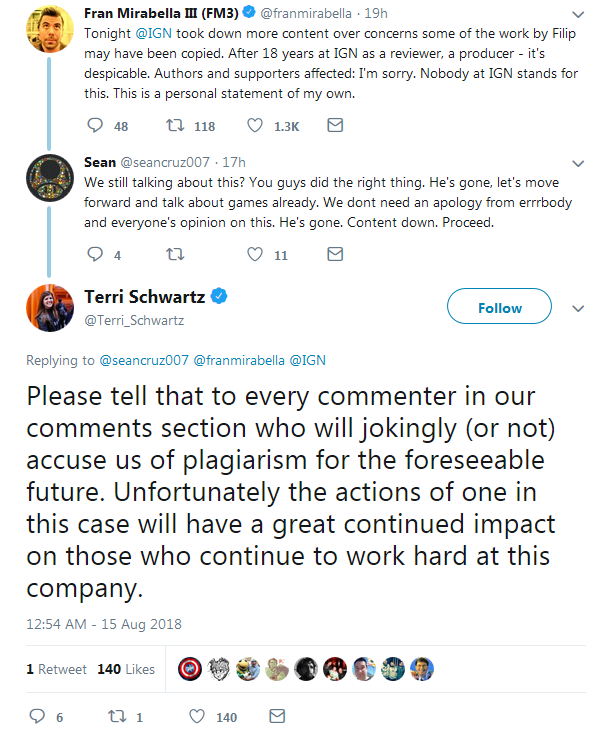
Task: Open the @seancruz007 mention link in Replying to
Action: click(144, 360)
